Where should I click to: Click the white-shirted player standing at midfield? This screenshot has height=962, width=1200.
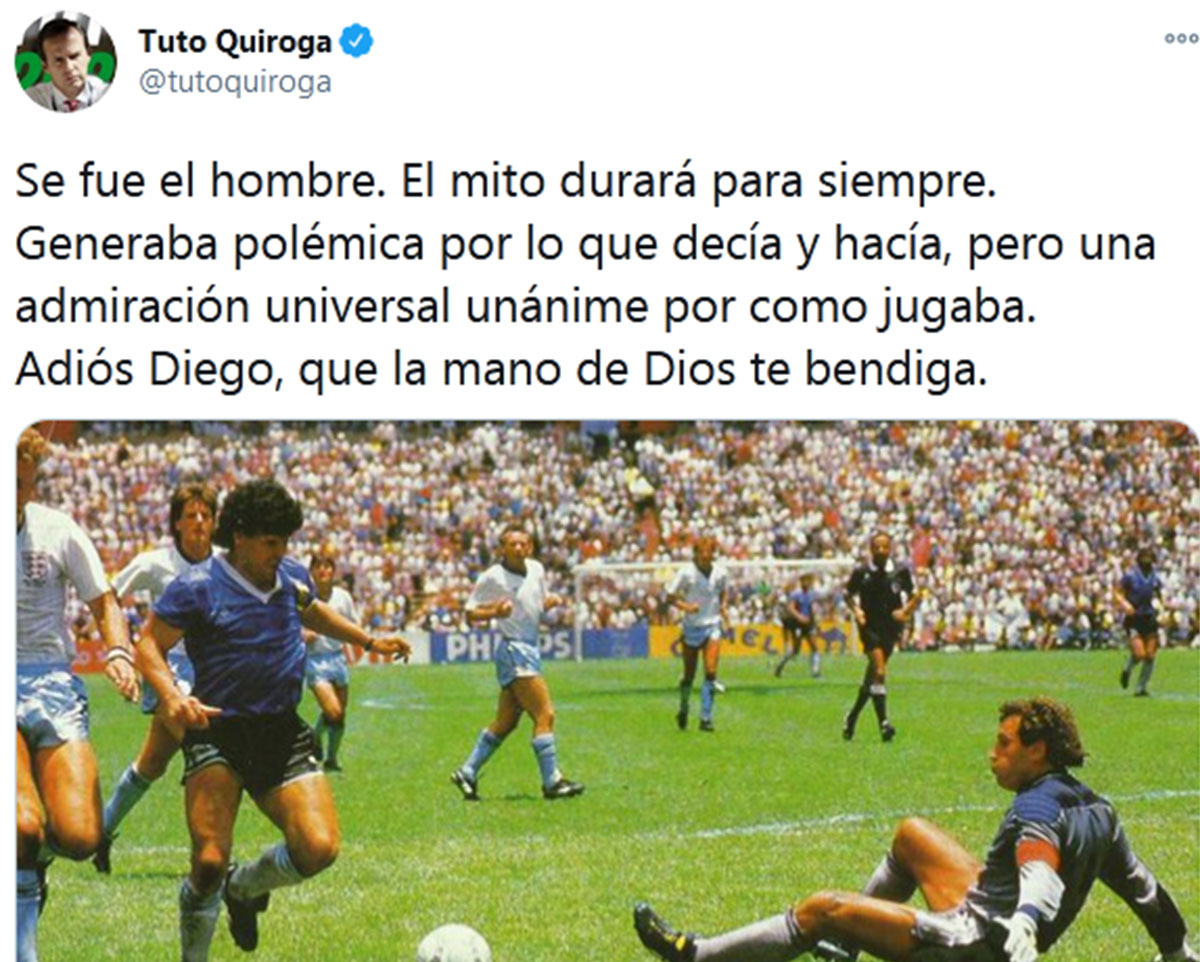pyautogui.click(x=515, y=660)
